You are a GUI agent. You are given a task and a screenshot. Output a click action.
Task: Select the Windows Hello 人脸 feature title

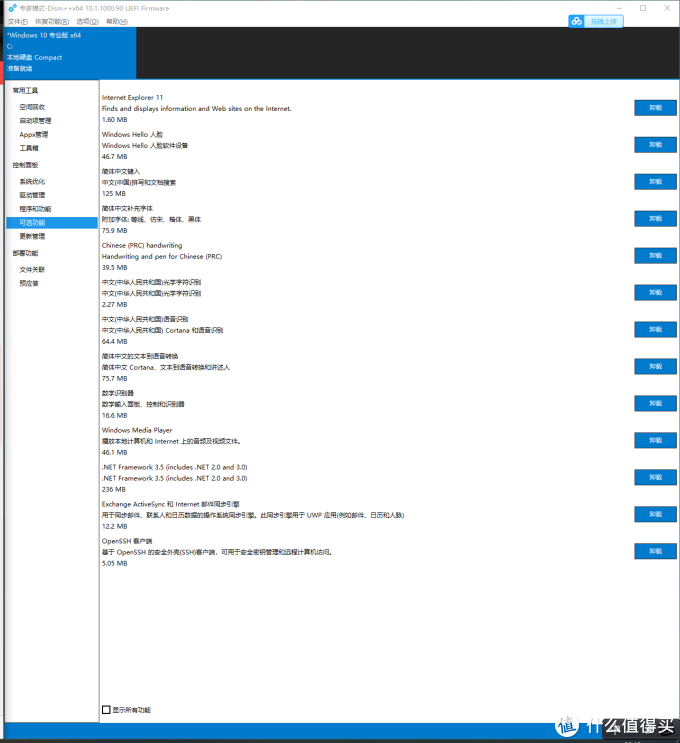132,134
